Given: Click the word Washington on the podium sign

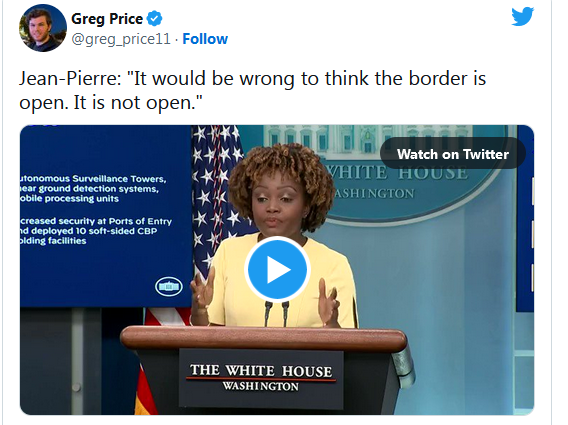Looking at the screenshot, I should click(x=260, y=386).
